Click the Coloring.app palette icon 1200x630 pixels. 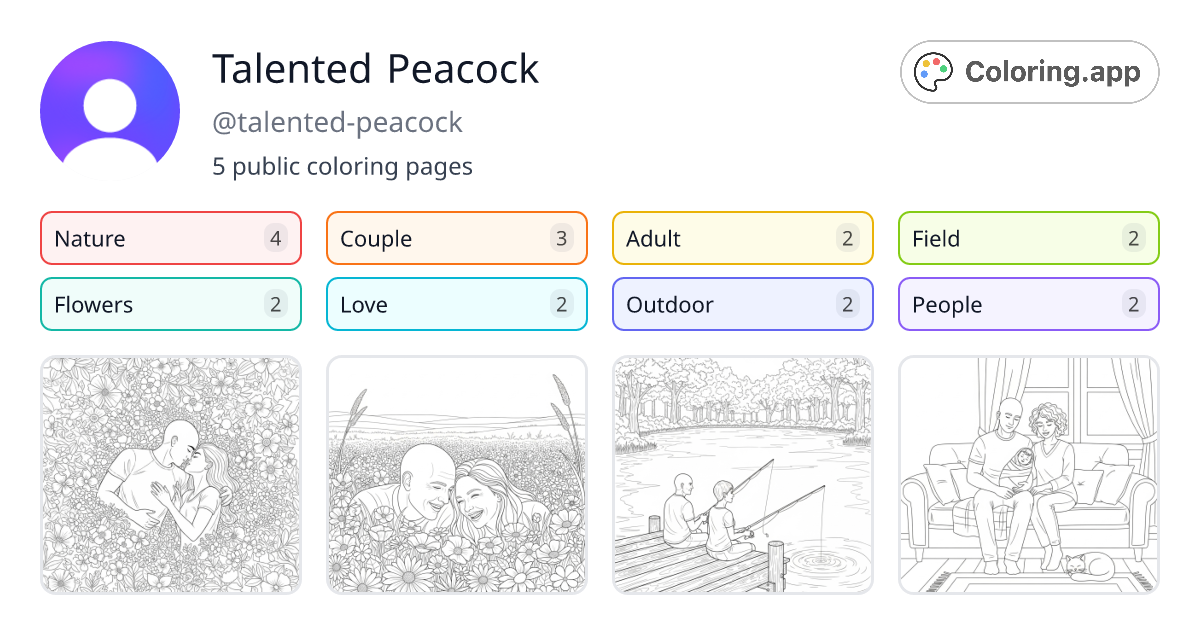[934, 71]
